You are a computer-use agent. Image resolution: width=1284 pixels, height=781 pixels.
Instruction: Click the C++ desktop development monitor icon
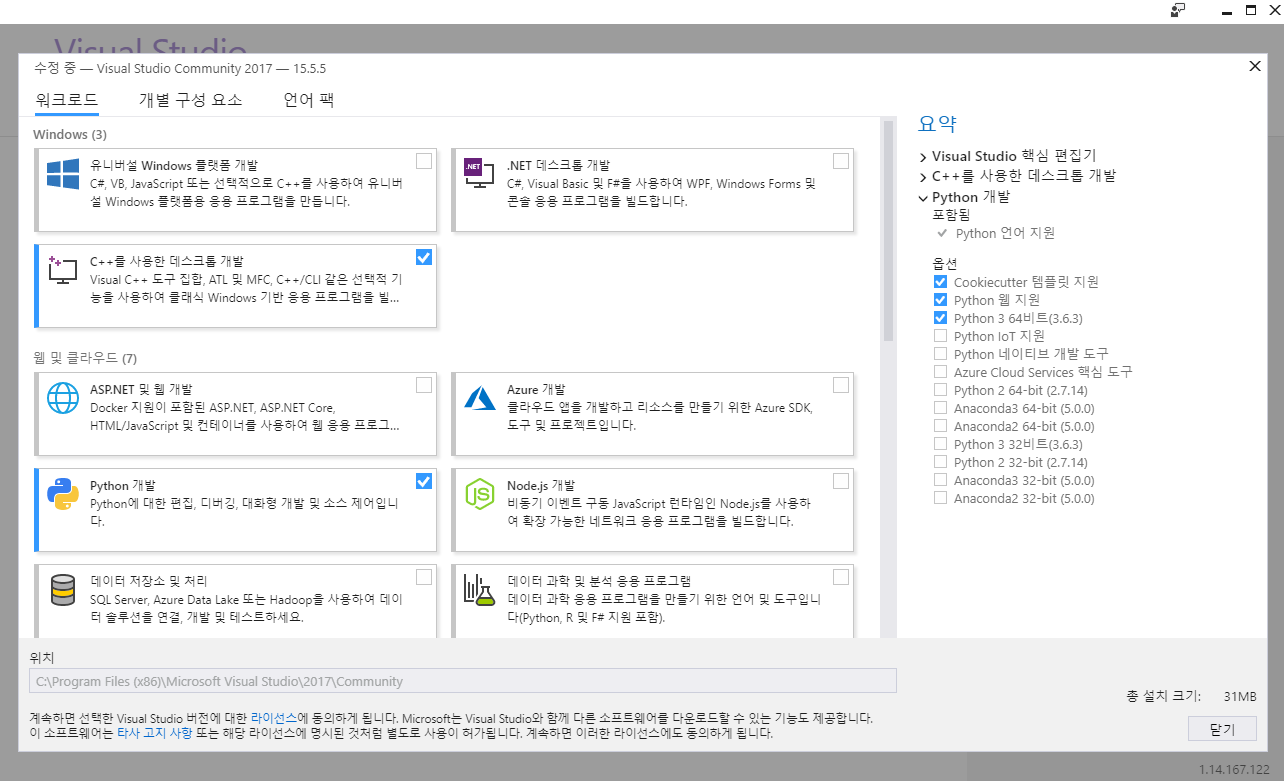click(x=63, y=268)
